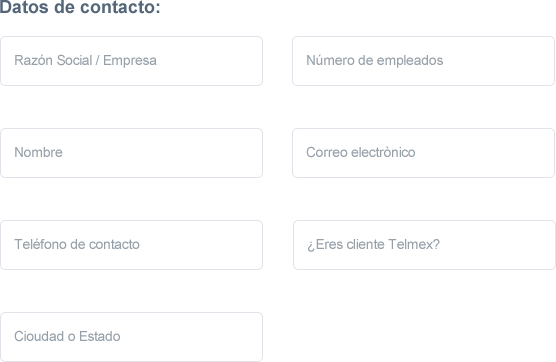Screen dimensions: 556x362
Task: Place cursor in company name box
Action: tap(131, 61)
